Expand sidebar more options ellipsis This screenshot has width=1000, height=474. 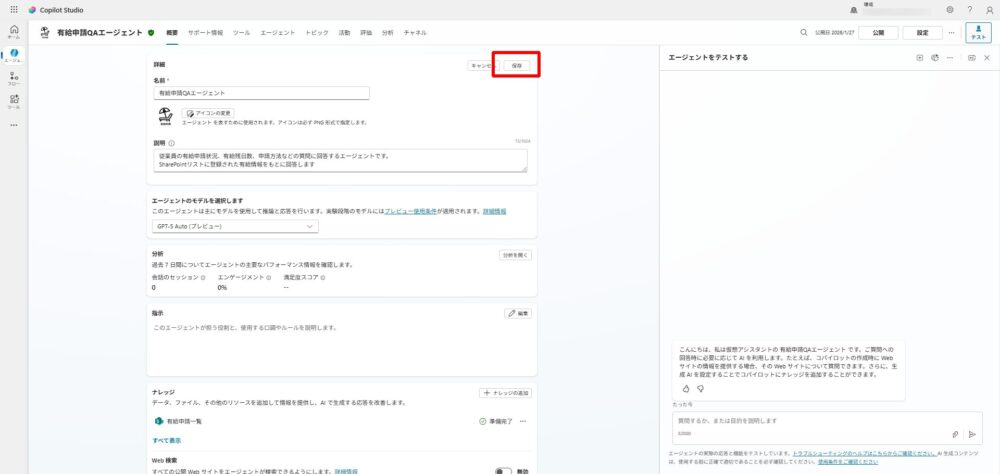[13, 125]
